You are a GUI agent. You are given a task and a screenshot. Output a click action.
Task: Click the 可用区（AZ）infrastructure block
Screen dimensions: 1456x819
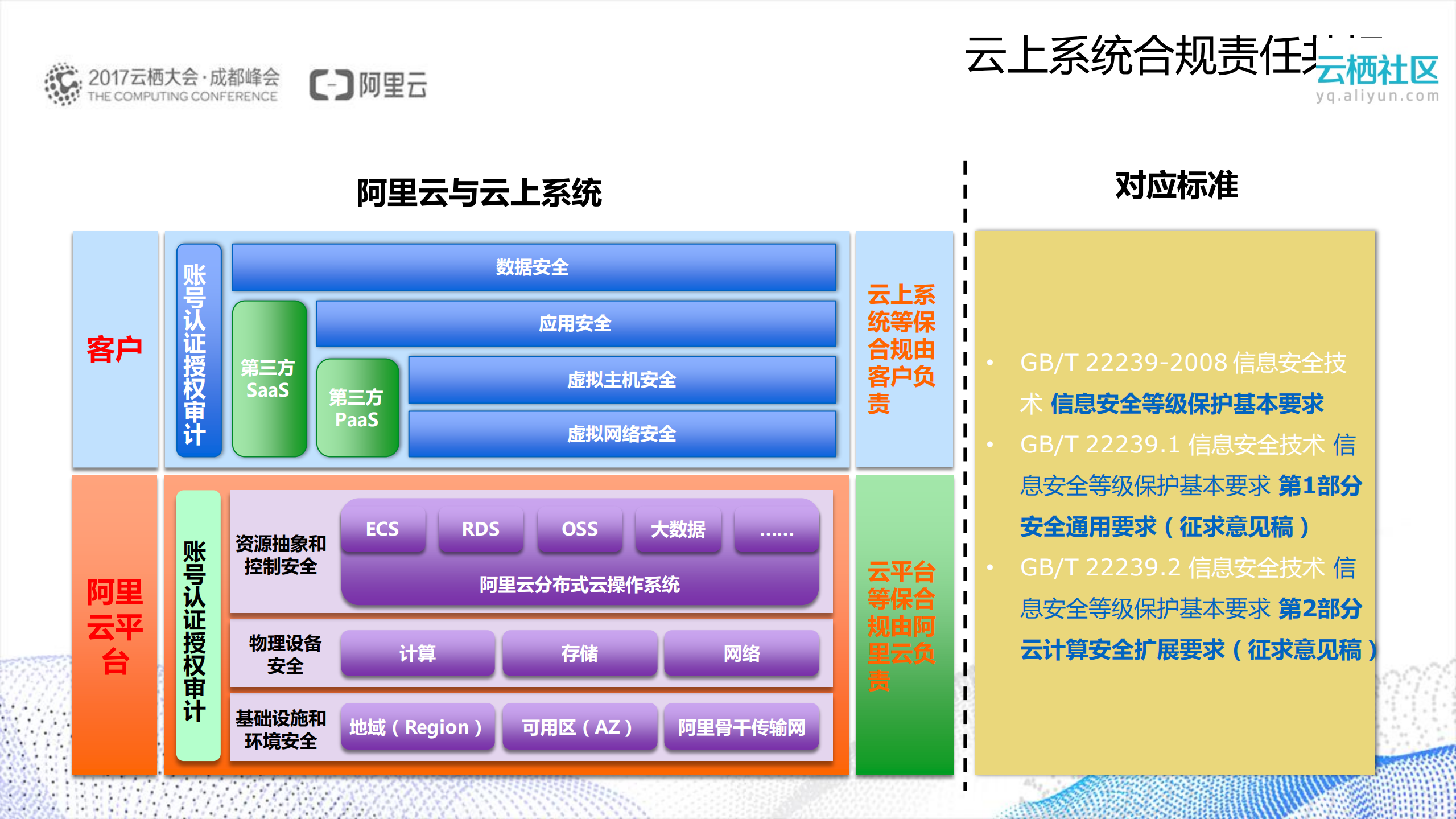[579, 728]
